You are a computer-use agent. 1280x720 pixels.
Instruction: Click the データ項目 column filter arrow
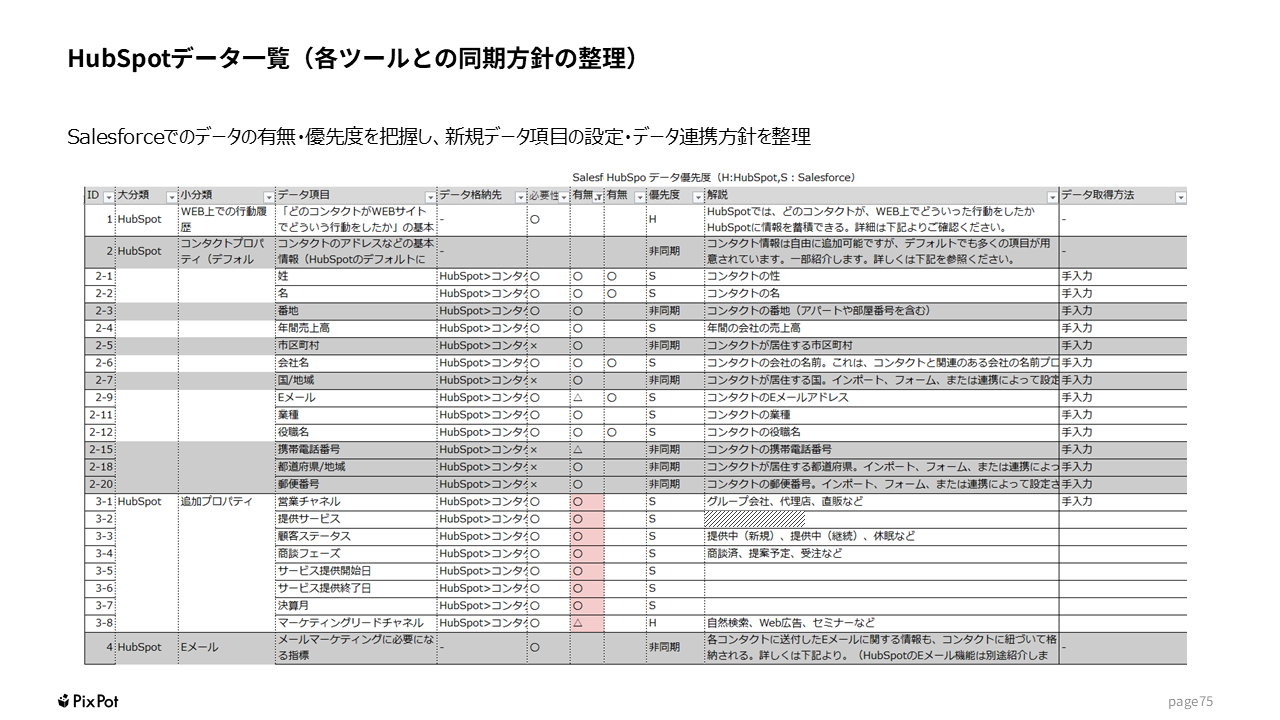(x=431, y=197)
